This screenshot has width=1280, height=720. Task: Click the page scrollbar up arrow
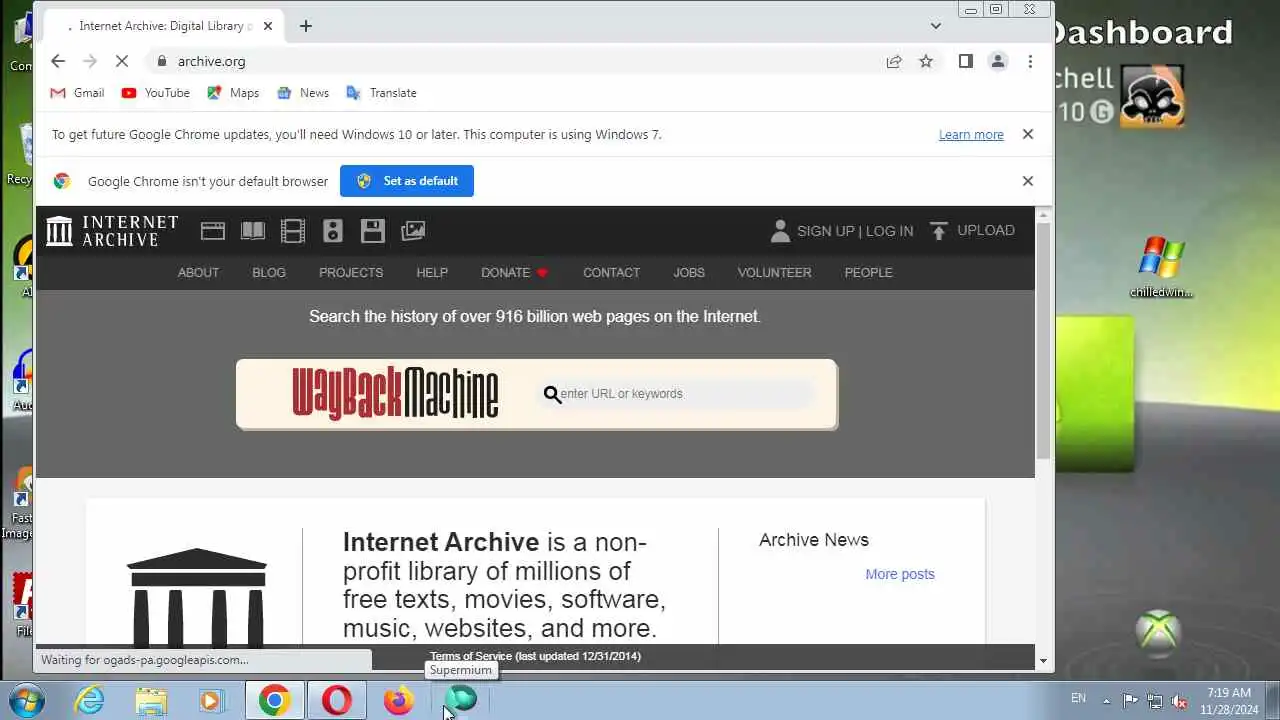click(x=1044, y=215)
